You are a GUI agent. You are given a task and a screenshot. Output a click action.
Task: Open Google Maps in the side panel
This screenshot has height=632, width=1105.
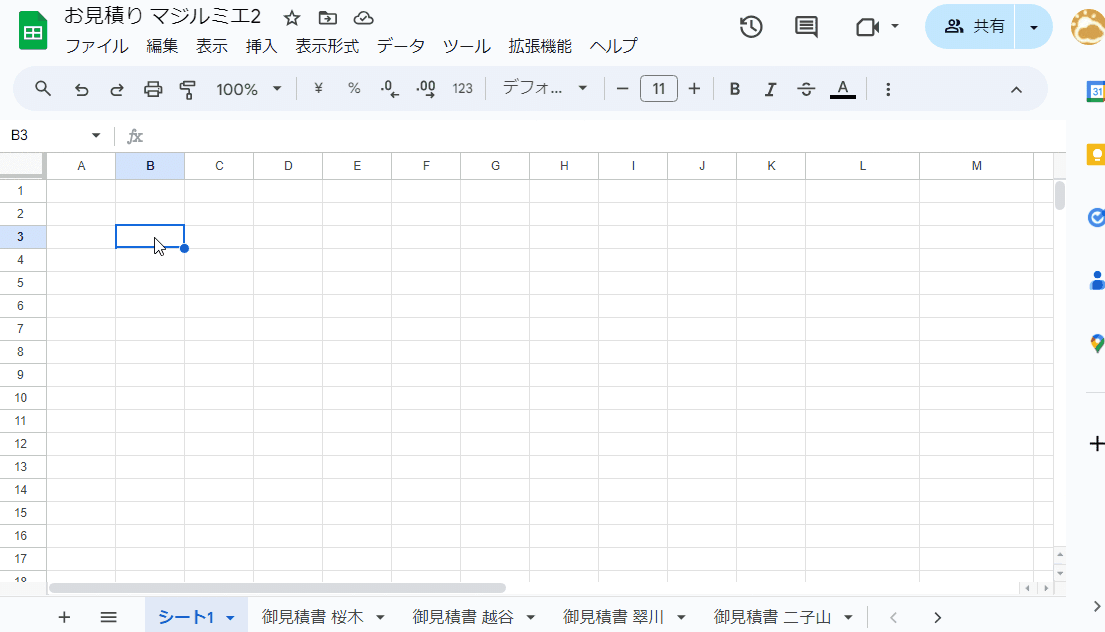[1097, 343]
